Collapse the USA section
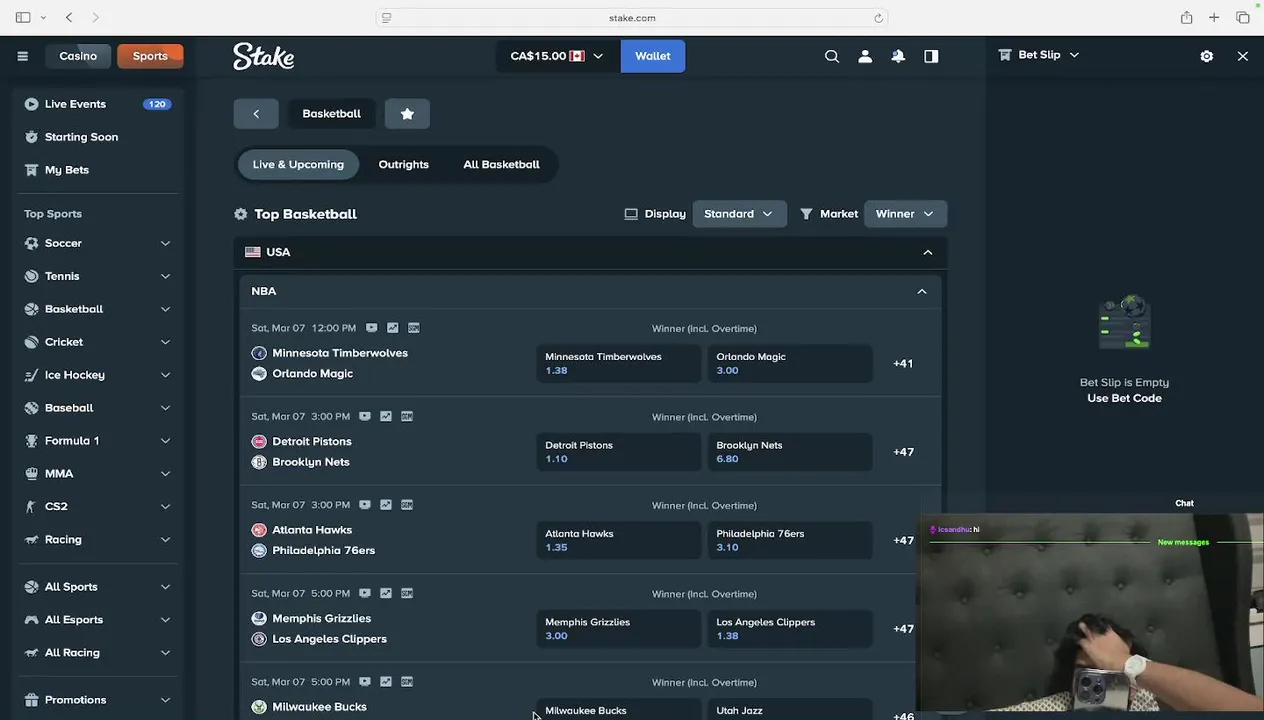The image size is (1264, 720). click(x=927, y=252)
